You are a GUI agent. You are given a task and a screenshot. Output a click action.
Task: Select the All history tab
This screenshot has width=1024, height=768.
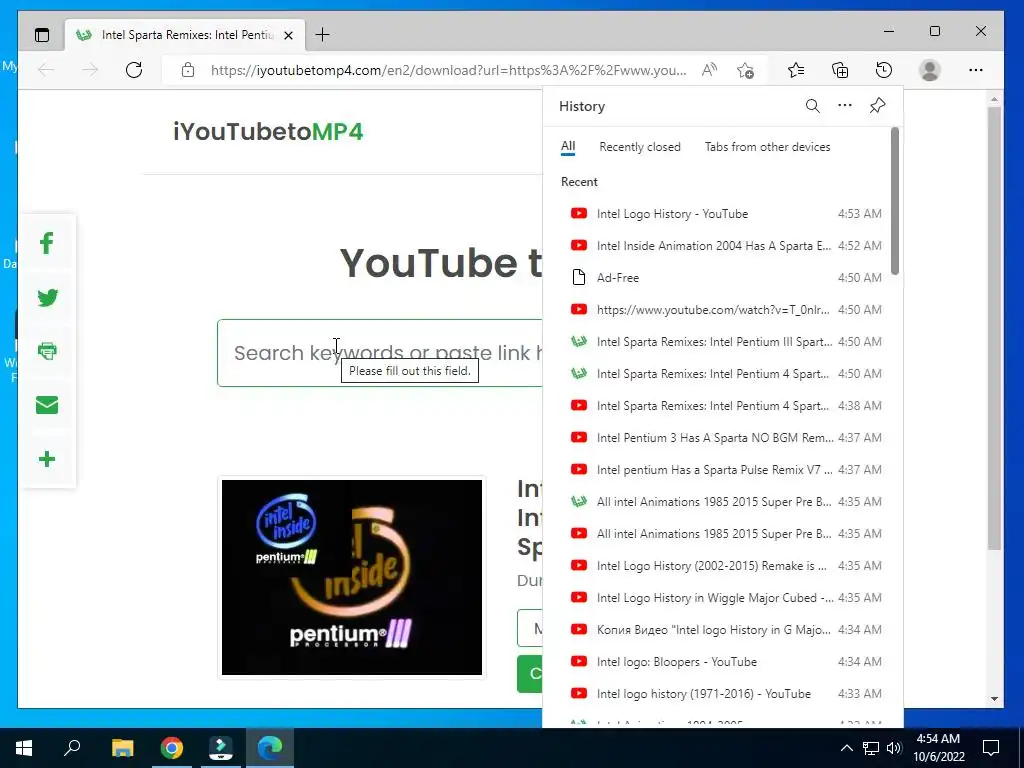(x=568, y=147)
